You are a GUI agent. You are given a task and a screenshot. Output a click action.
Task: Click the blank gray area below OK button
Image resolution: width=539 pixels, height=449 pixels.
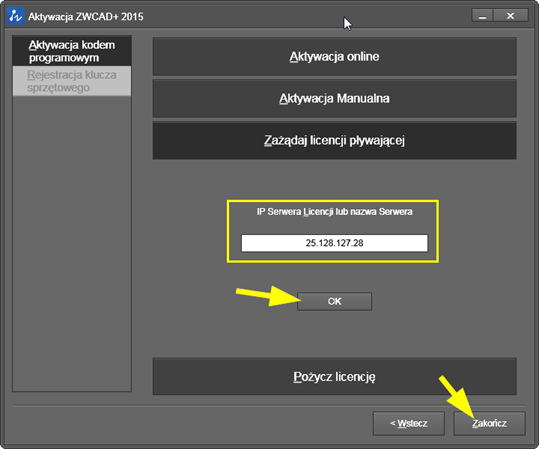click(334, 333)
